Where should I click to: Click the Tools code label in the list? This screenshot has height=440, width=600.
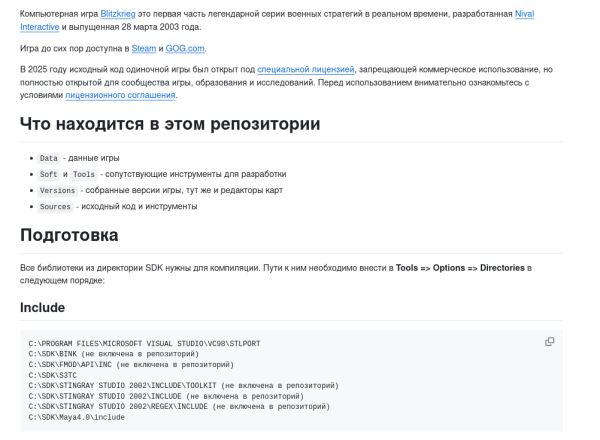click(x=83, y=174)
